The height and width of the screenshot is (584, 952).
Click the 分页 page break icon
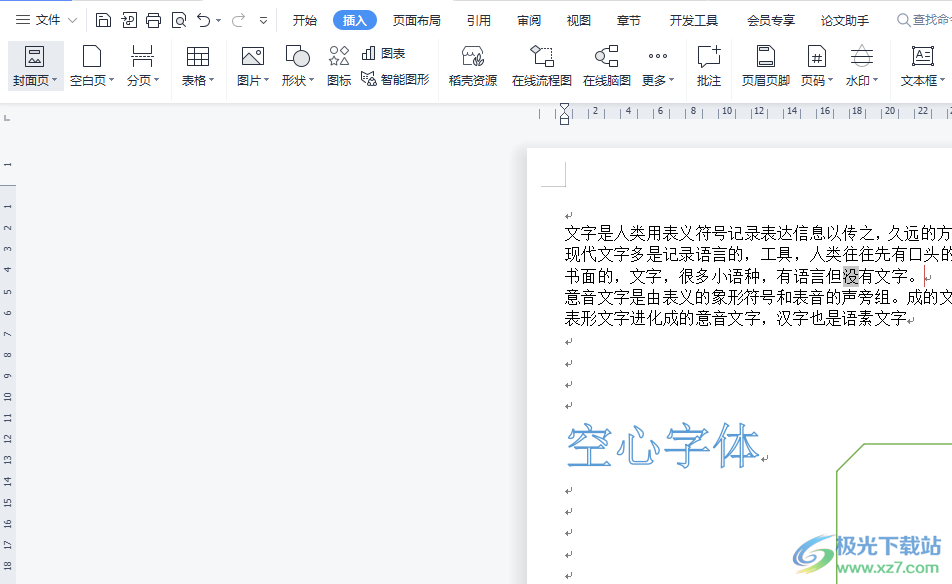click(x=143, y=66)
